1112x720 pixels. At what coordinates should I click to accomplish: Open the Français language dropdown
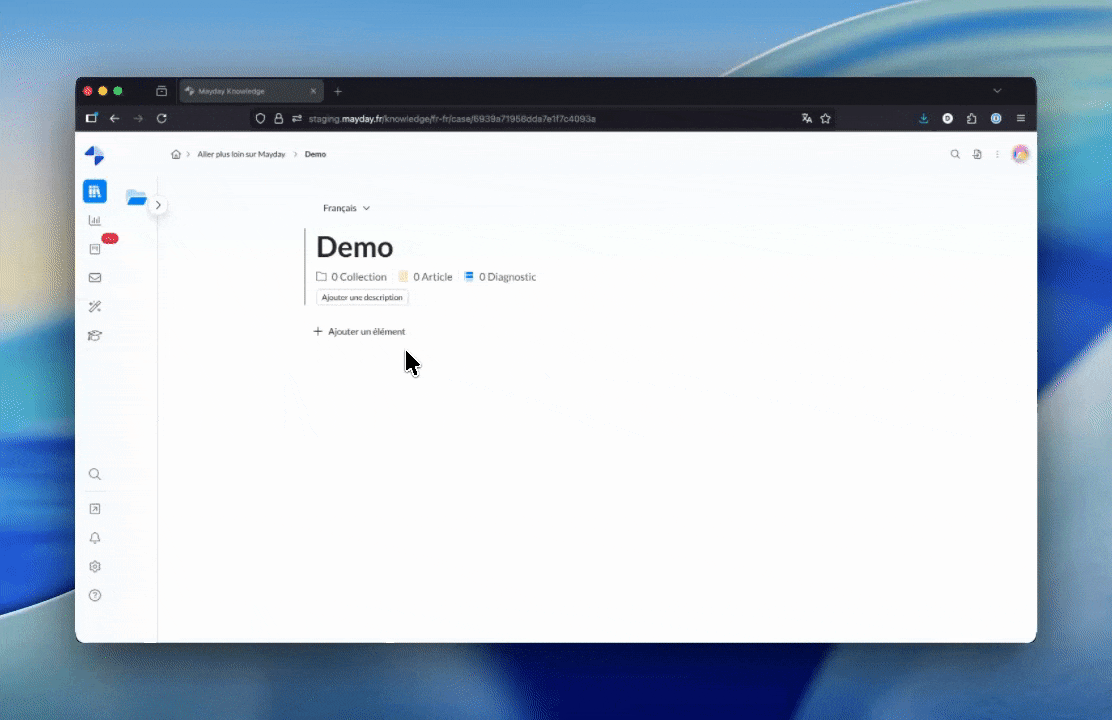[346, 208]
